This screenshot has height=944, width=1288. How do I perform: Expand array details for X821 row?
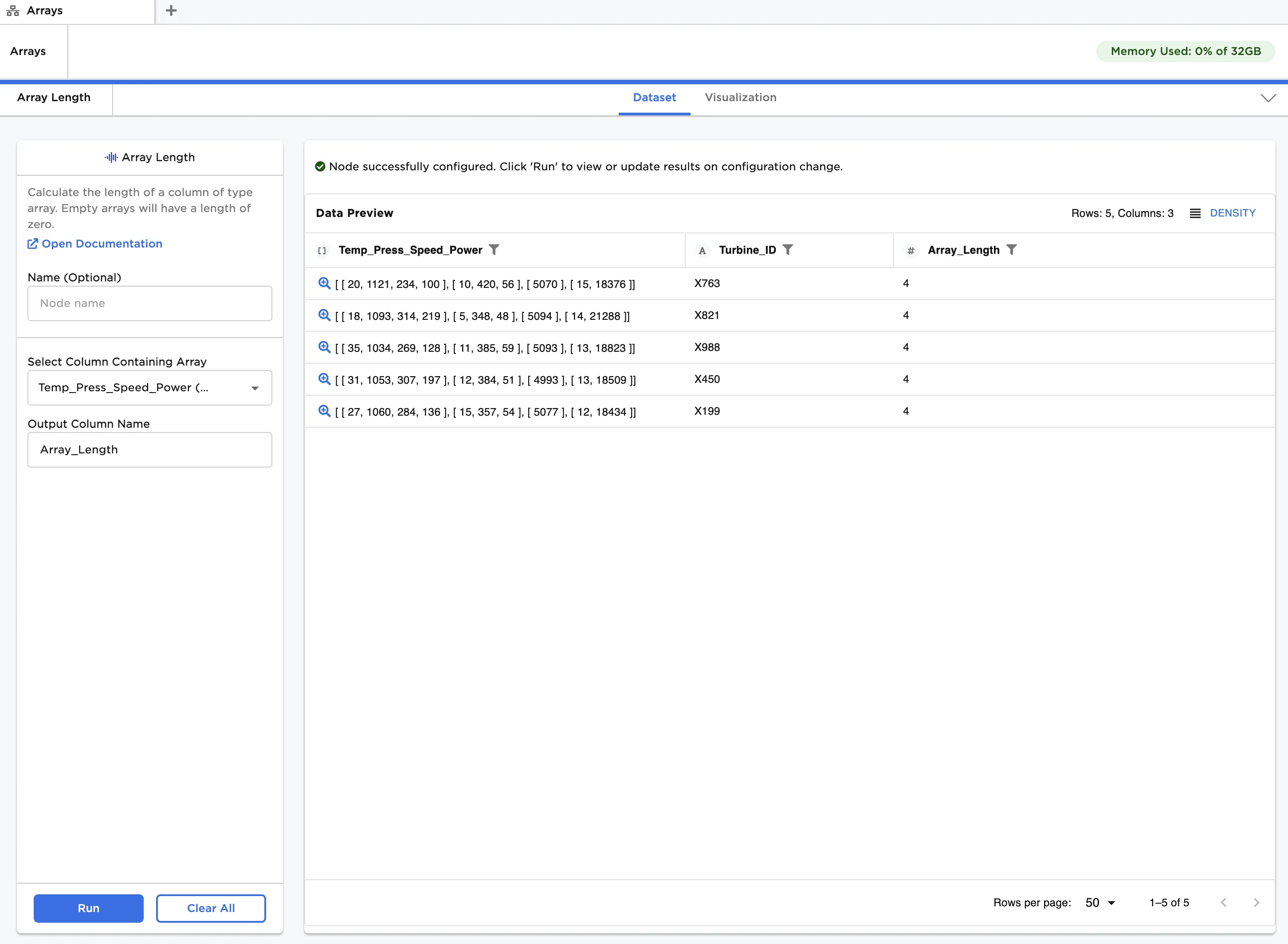(324, 315)
